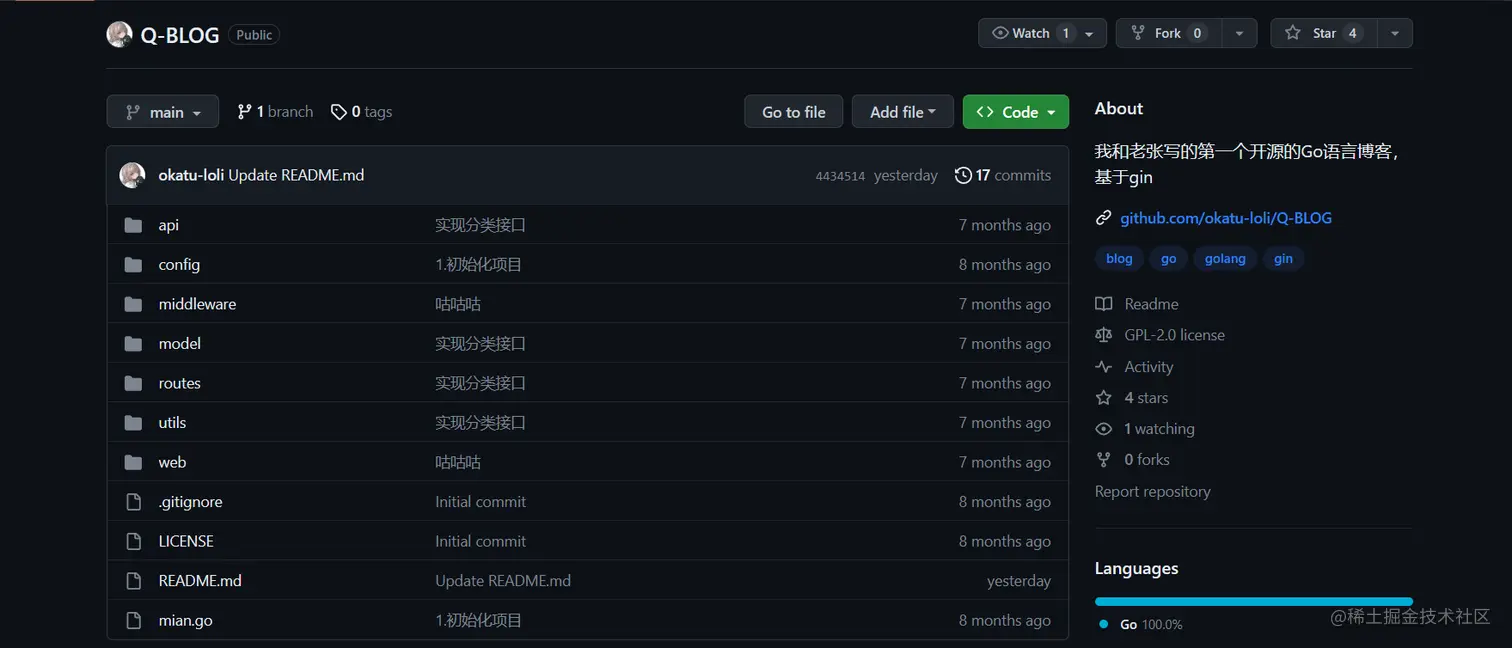Click the history clock icon by 17 commits
Screen dimensions: 1512x648
pos(963,175)
